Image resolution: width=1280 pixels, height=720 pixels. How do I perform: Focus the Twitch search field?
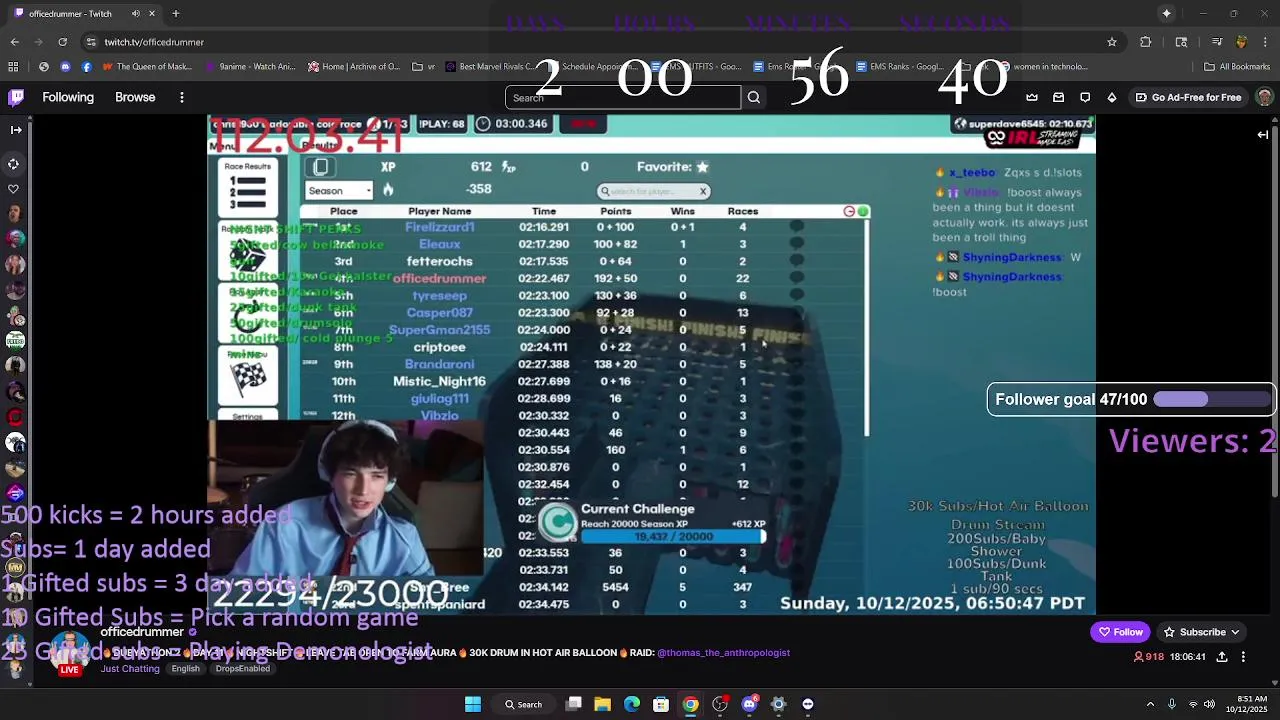tap(623, 97)
